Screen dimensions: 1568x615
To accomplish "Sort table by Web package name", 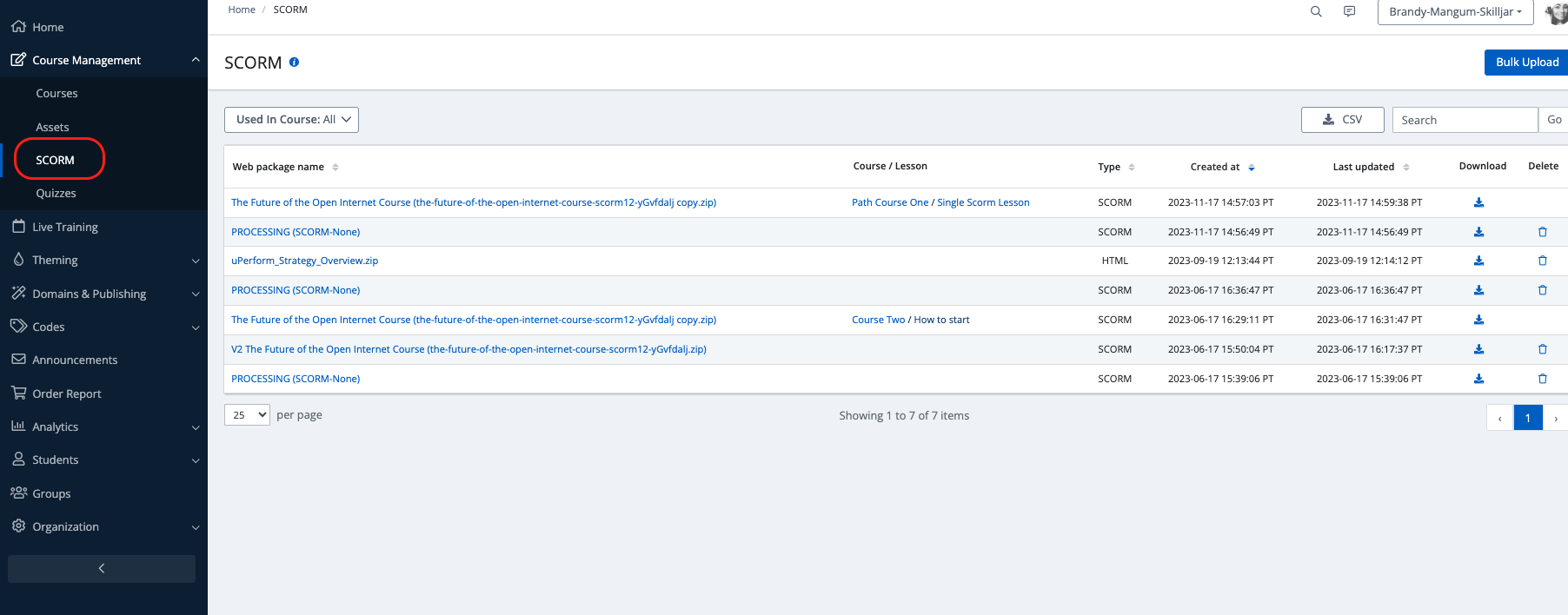I will (336, 167).
